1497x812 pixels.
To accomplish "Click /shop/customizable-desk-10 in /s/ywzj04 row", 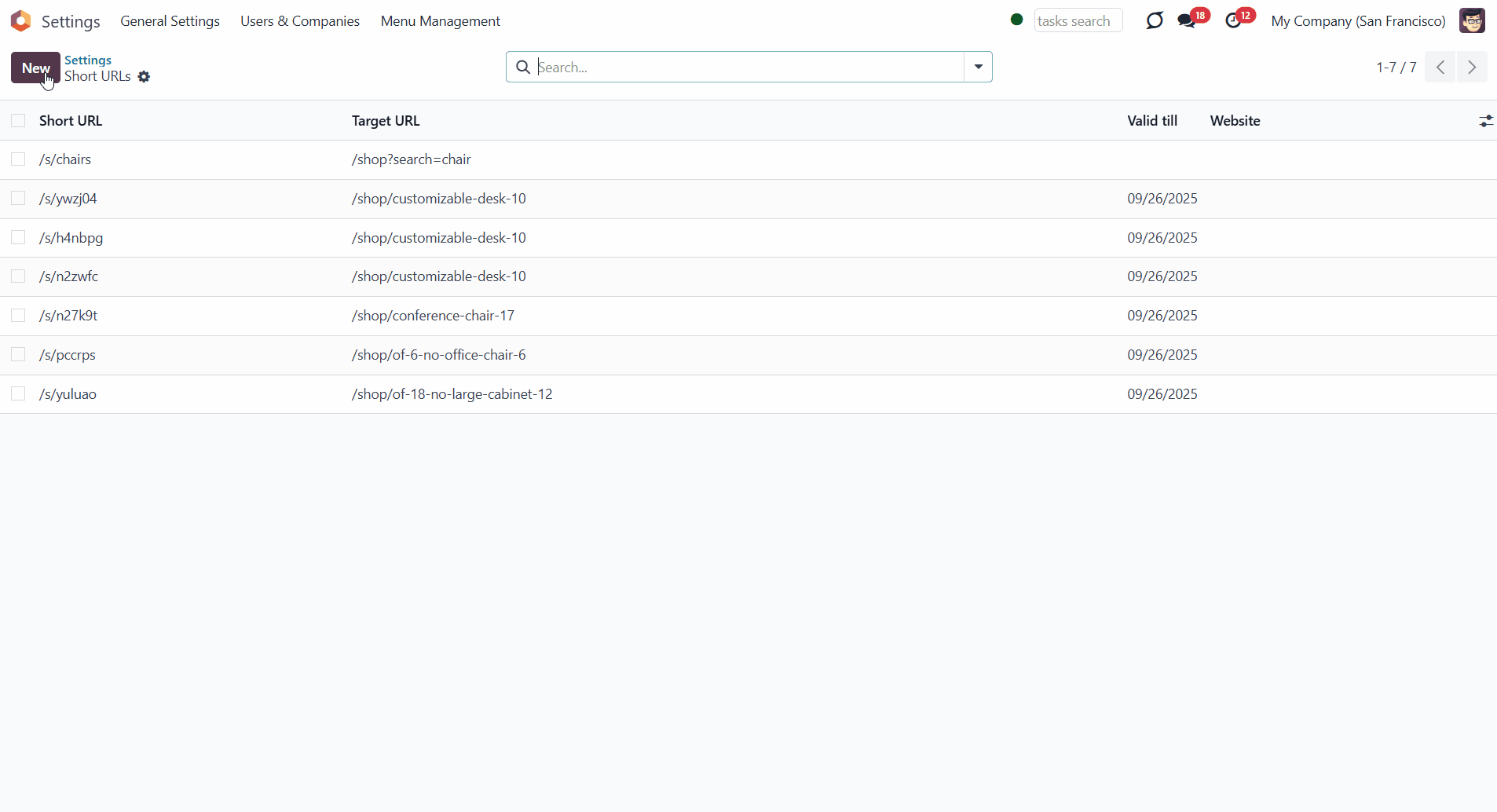I will coord(439,199).
